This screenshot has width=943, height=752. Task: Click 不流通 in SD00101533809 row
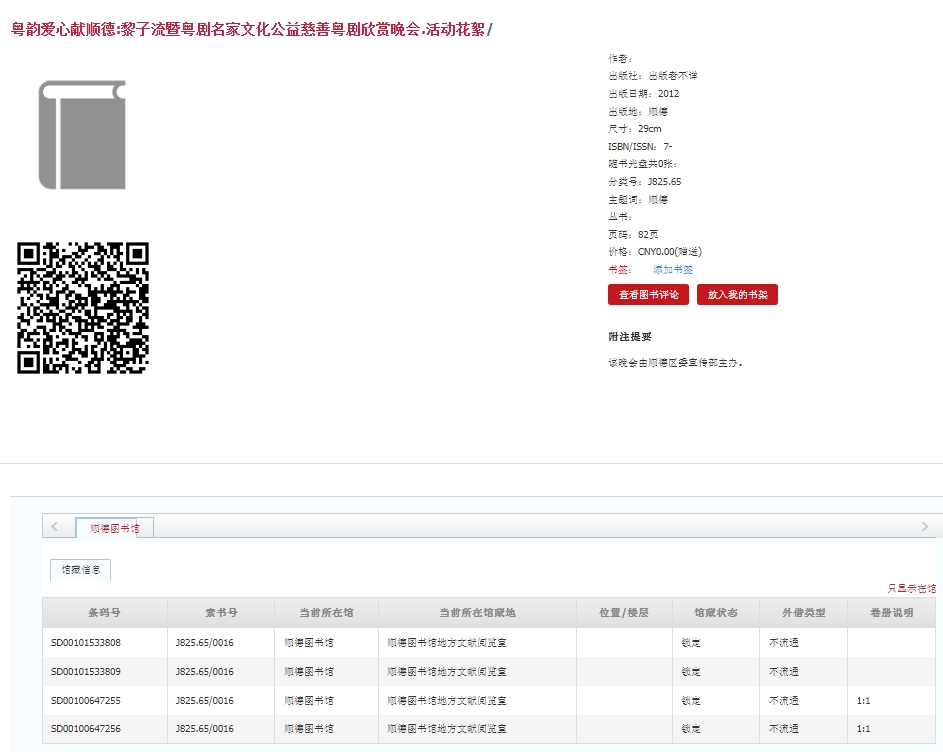[784, 671]
